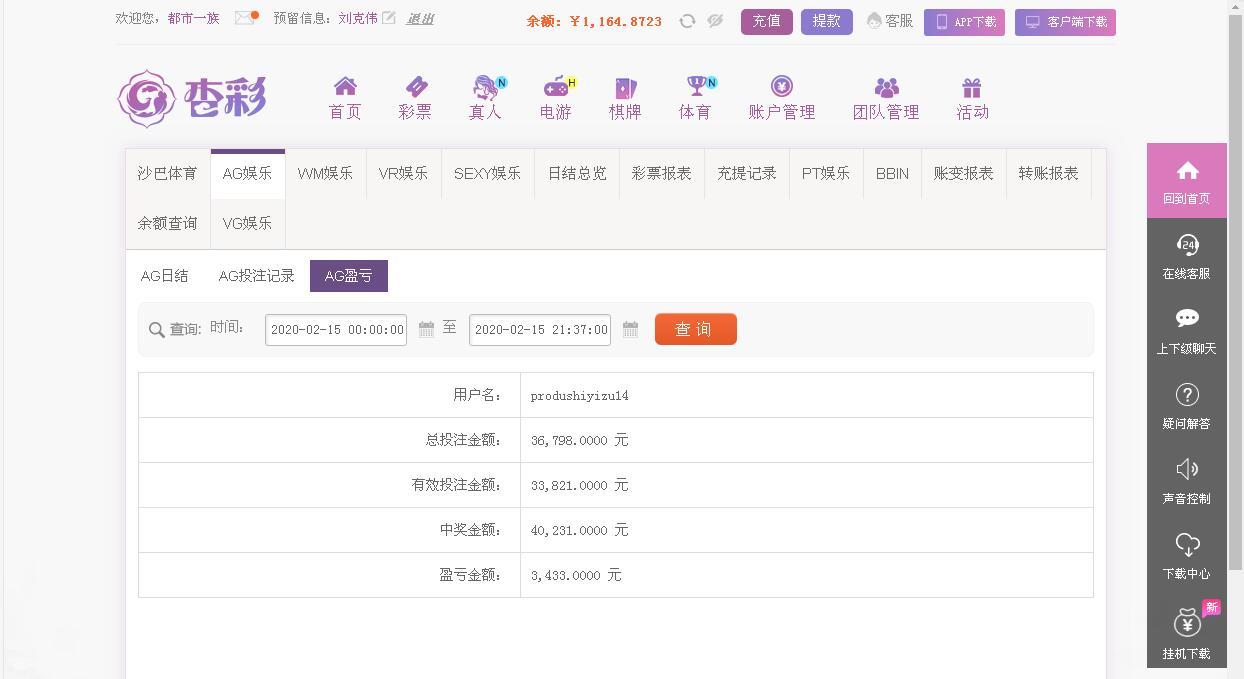
Task: Refresh the balance with circular arrows icon
Action: [688, 20]
